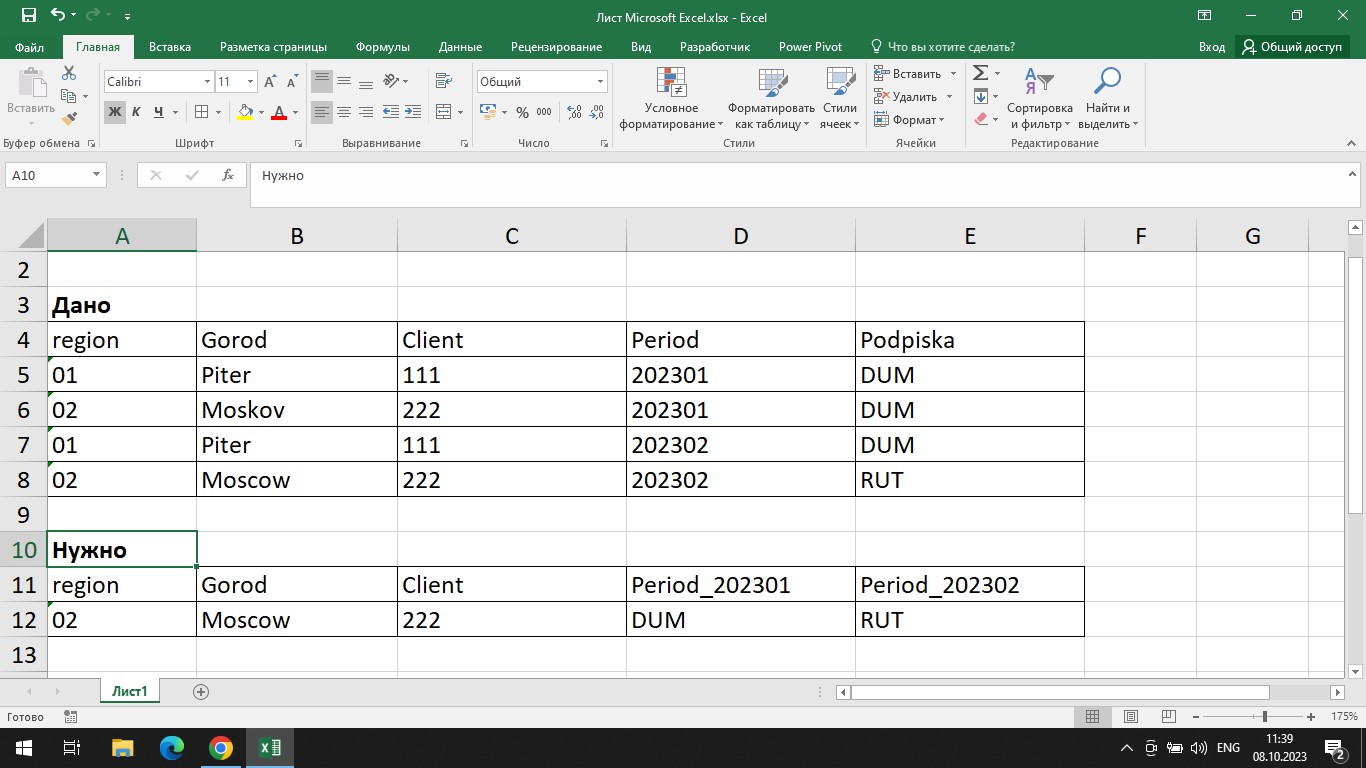Click the yellow fill color swatch
The width and height of the screenshot is (1366, 768).
(245, 112)
